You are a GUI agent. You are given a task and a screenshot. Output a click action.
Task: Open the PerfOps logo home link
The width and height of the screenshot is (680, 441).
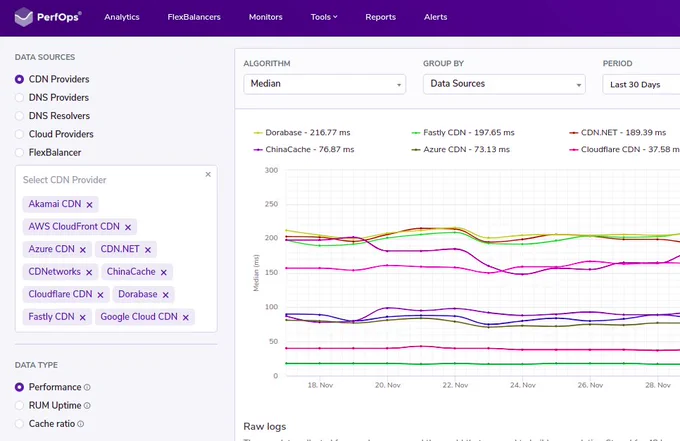tap(48, 17)
